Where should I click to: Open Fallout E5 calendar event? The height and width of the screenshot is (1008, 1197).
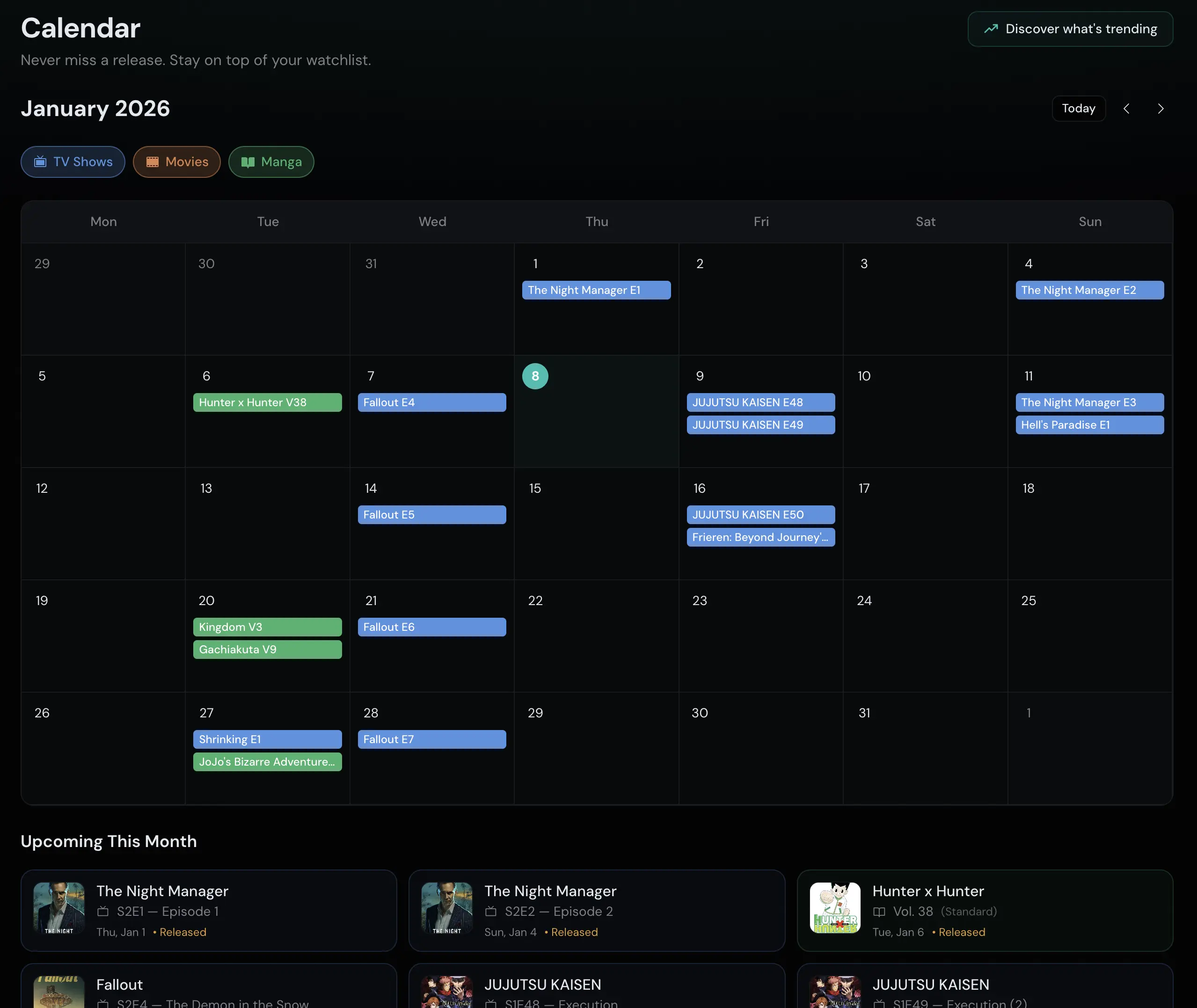pyautogui.click(x=432, y=514)
